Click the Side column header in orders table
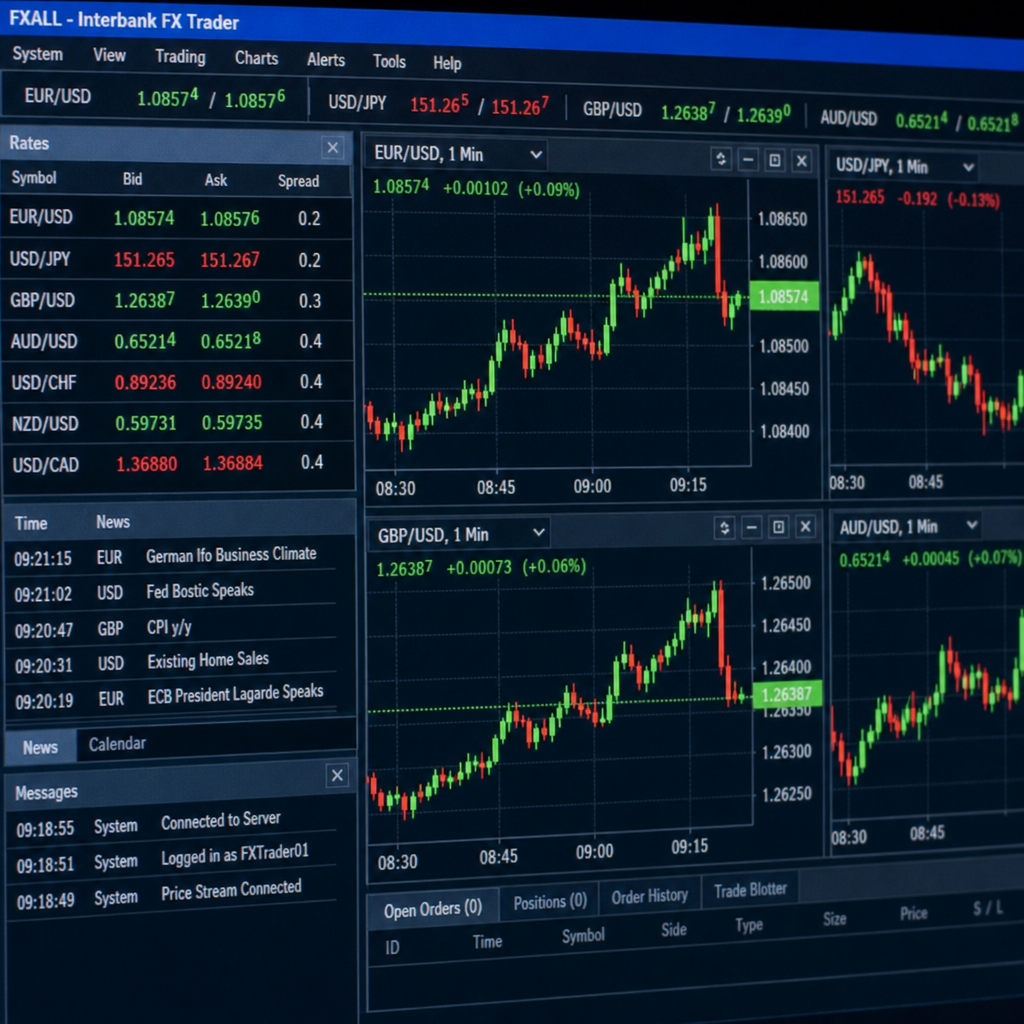Image resolution: width=1024 pixels, height=1024 pixels. 673,929
